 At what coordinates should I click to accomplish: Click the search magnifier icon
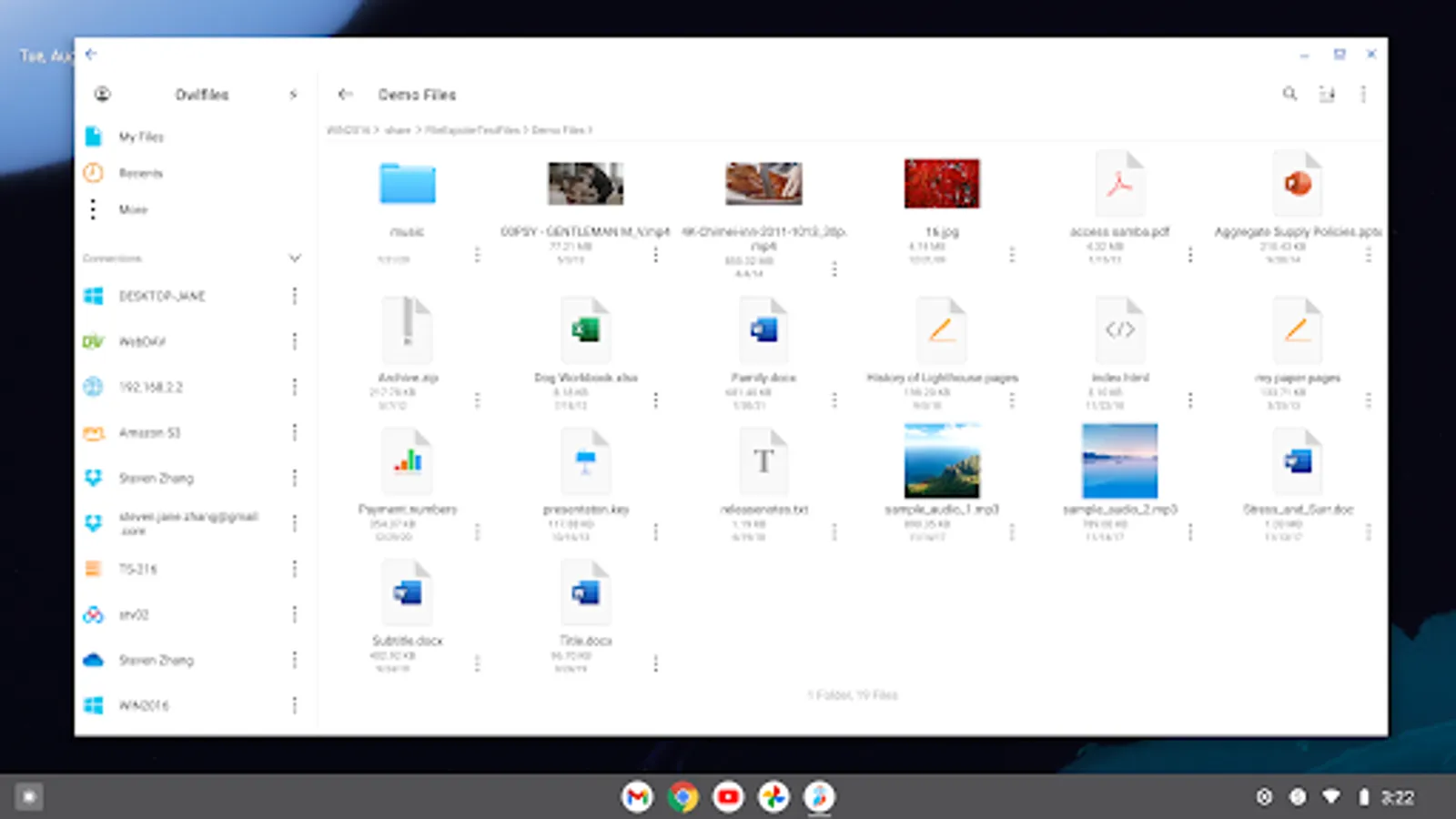1289,94
